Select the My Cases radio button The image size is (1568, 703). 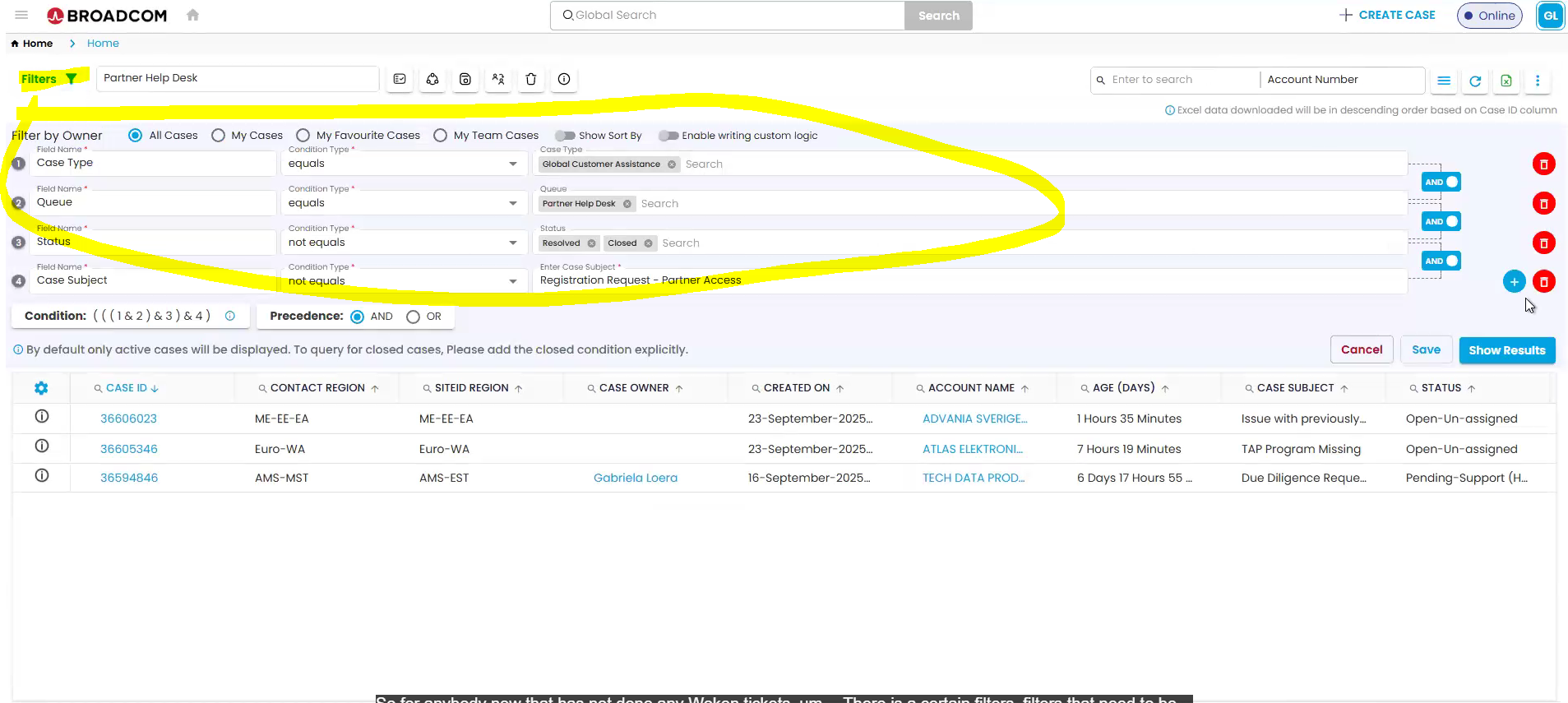tap(218, 136)
